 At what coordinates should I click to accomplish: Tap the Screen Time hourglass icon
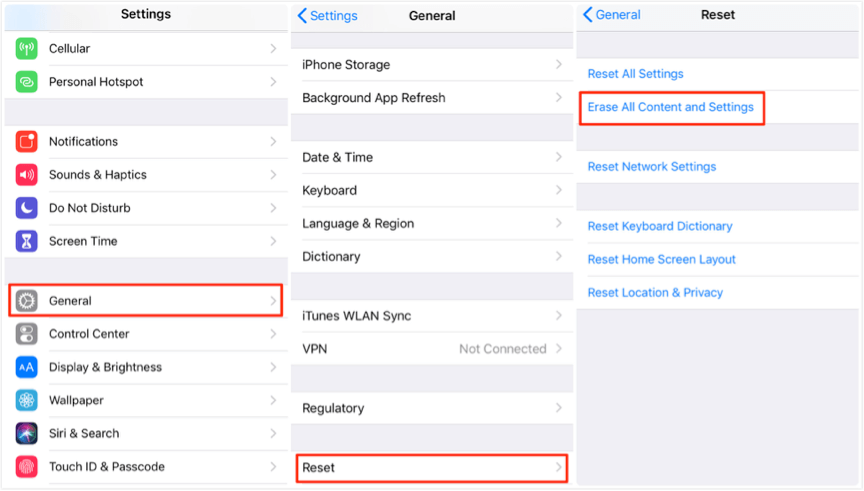pos(27,241)
